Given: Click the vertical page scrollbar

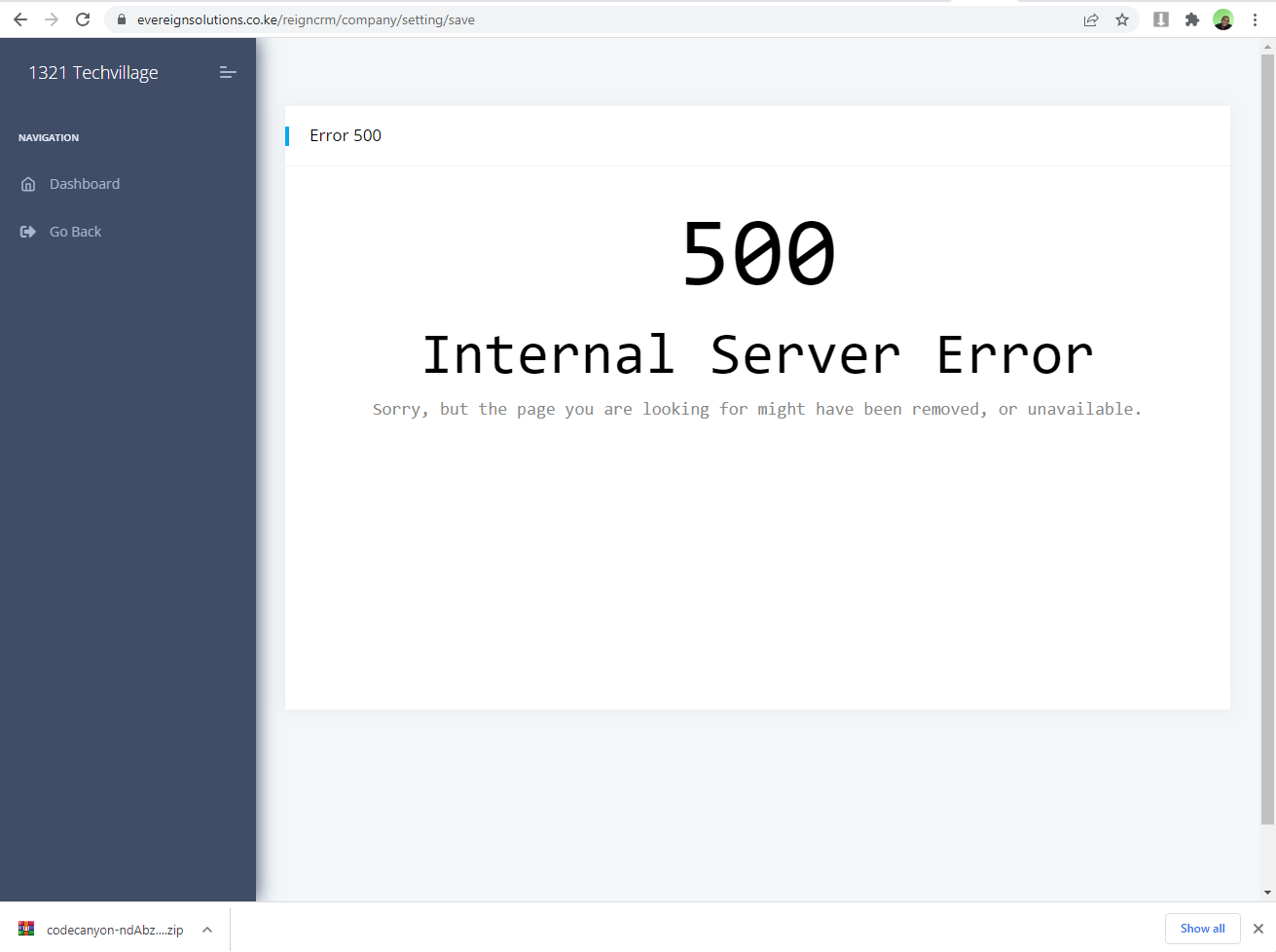Looking at the screenshot, I should coord(1267,438).
